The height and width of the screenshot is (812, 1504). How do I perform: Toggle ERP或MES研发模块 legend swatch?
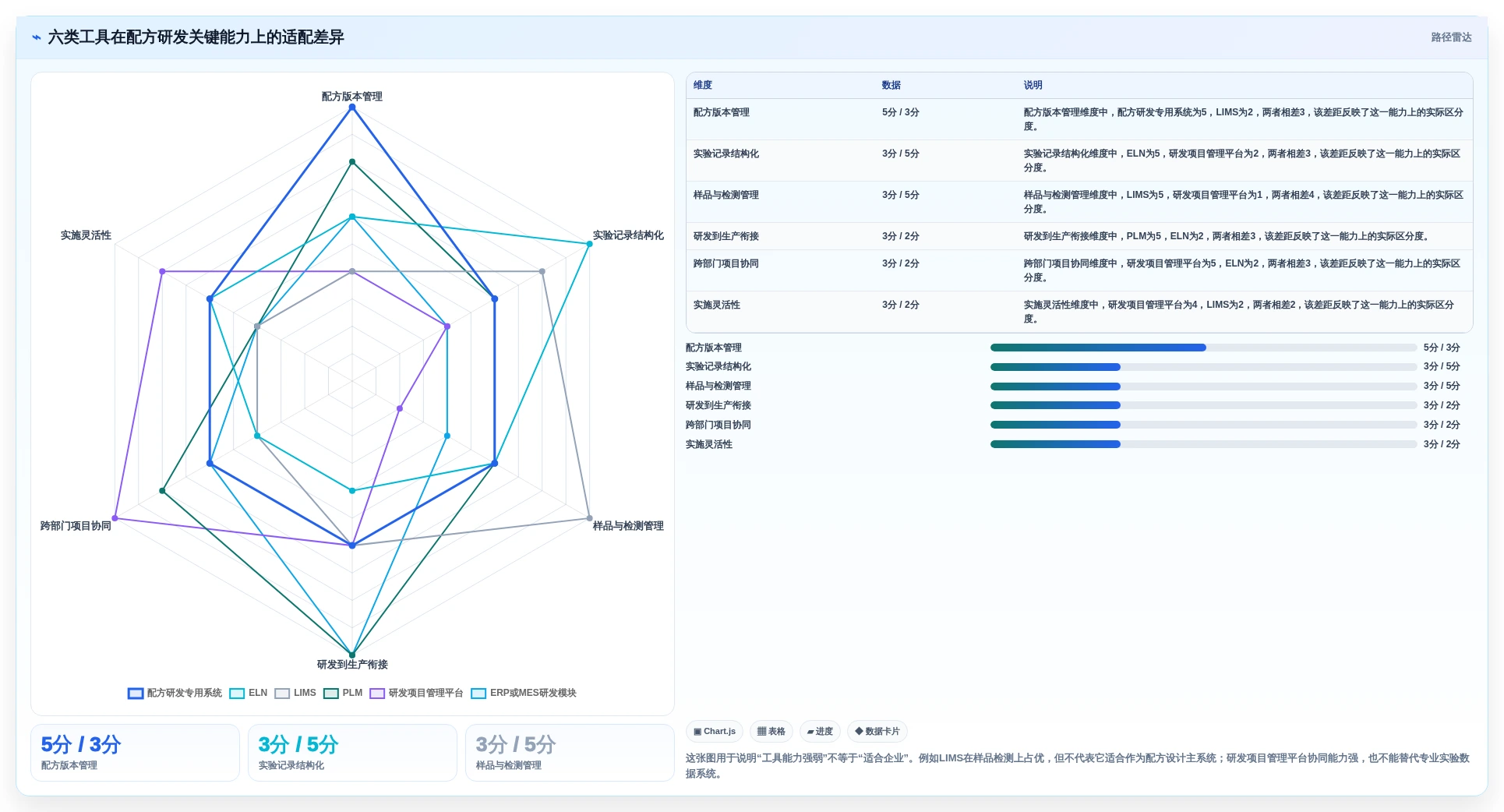pos(478,694)
